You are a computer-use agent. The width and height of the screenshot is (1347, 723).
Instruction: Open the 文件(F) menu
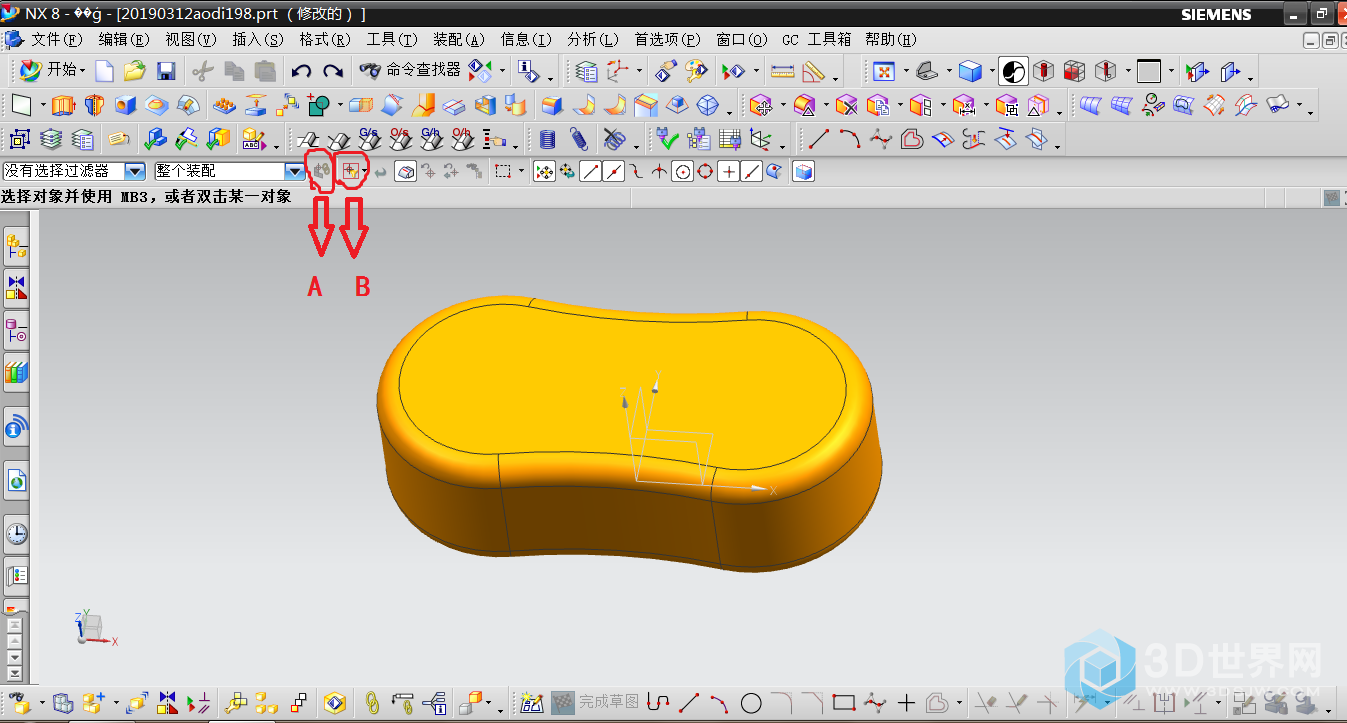pos(56,39)
